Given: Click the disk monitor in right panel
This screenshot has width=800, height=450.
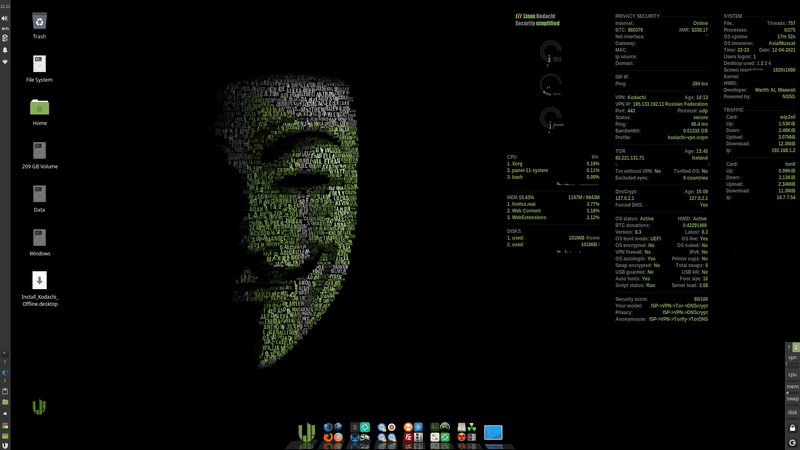Looking at the screenshot, I should coord(792,414).
